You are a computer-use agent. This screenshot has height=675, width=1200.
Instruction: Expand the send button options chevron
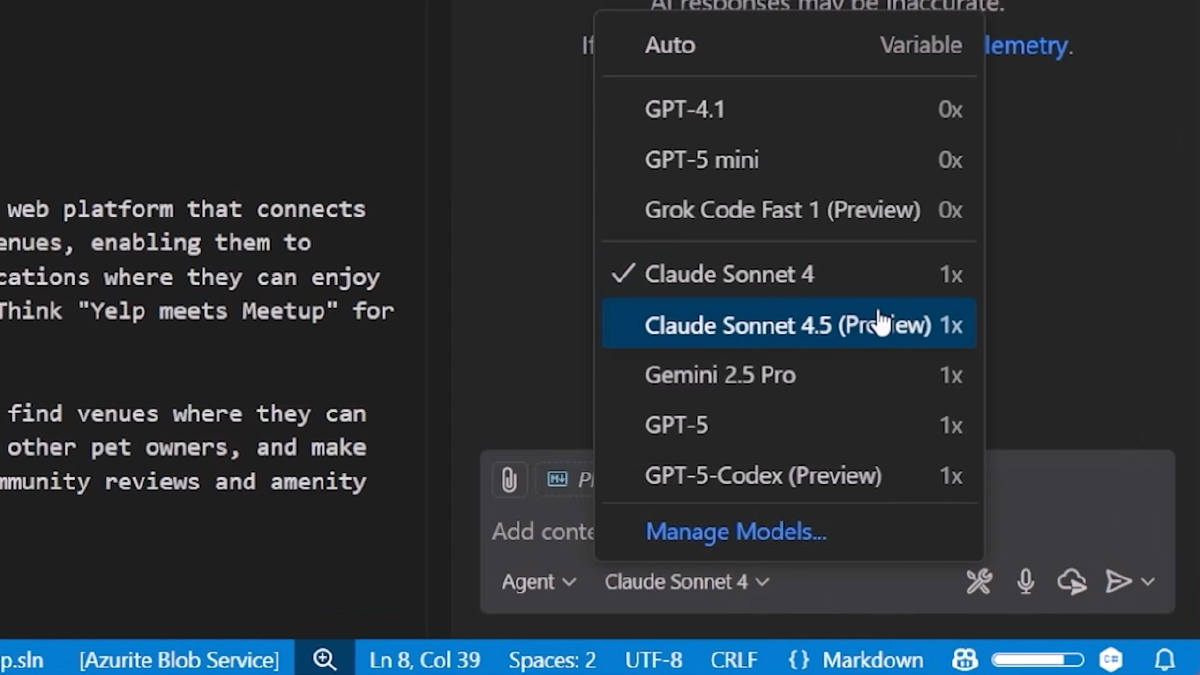1148,582
